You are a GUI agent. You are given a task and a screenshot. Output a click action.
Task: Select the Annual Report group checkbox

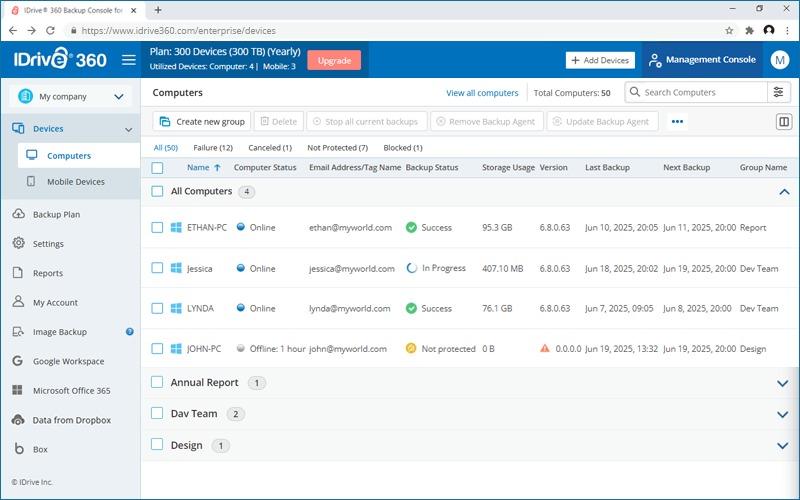pyautogui.click(x=157, y=382)
